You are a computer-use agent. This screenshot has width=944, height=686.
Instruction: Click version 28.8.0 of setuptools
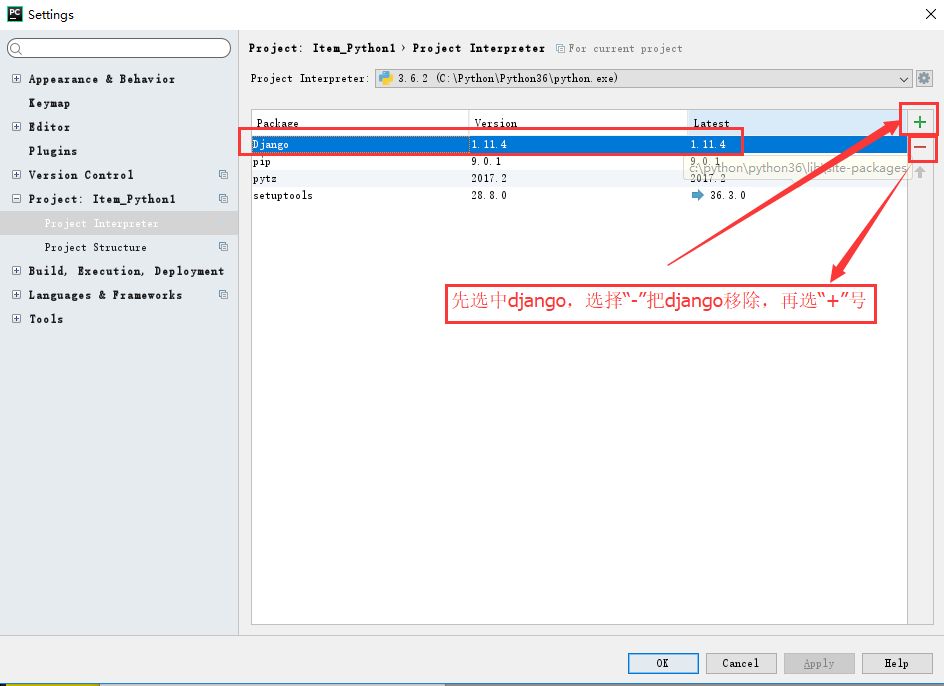coord(489,195)
